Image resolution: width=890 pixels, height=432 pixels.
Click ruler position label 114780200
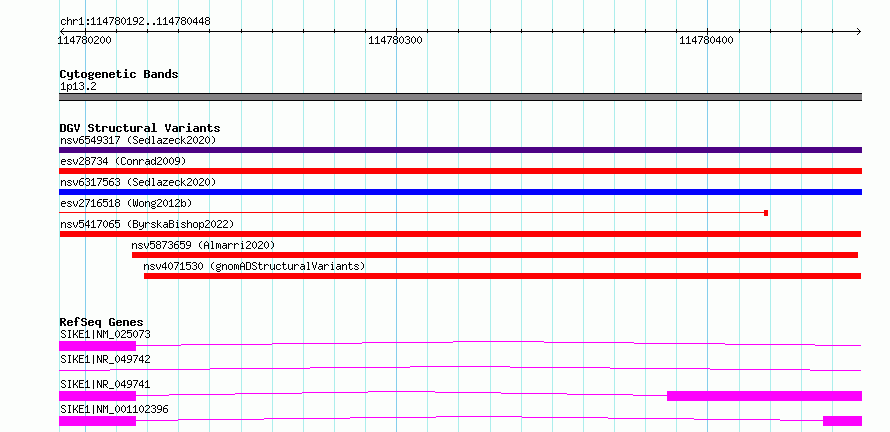point(85,40)
